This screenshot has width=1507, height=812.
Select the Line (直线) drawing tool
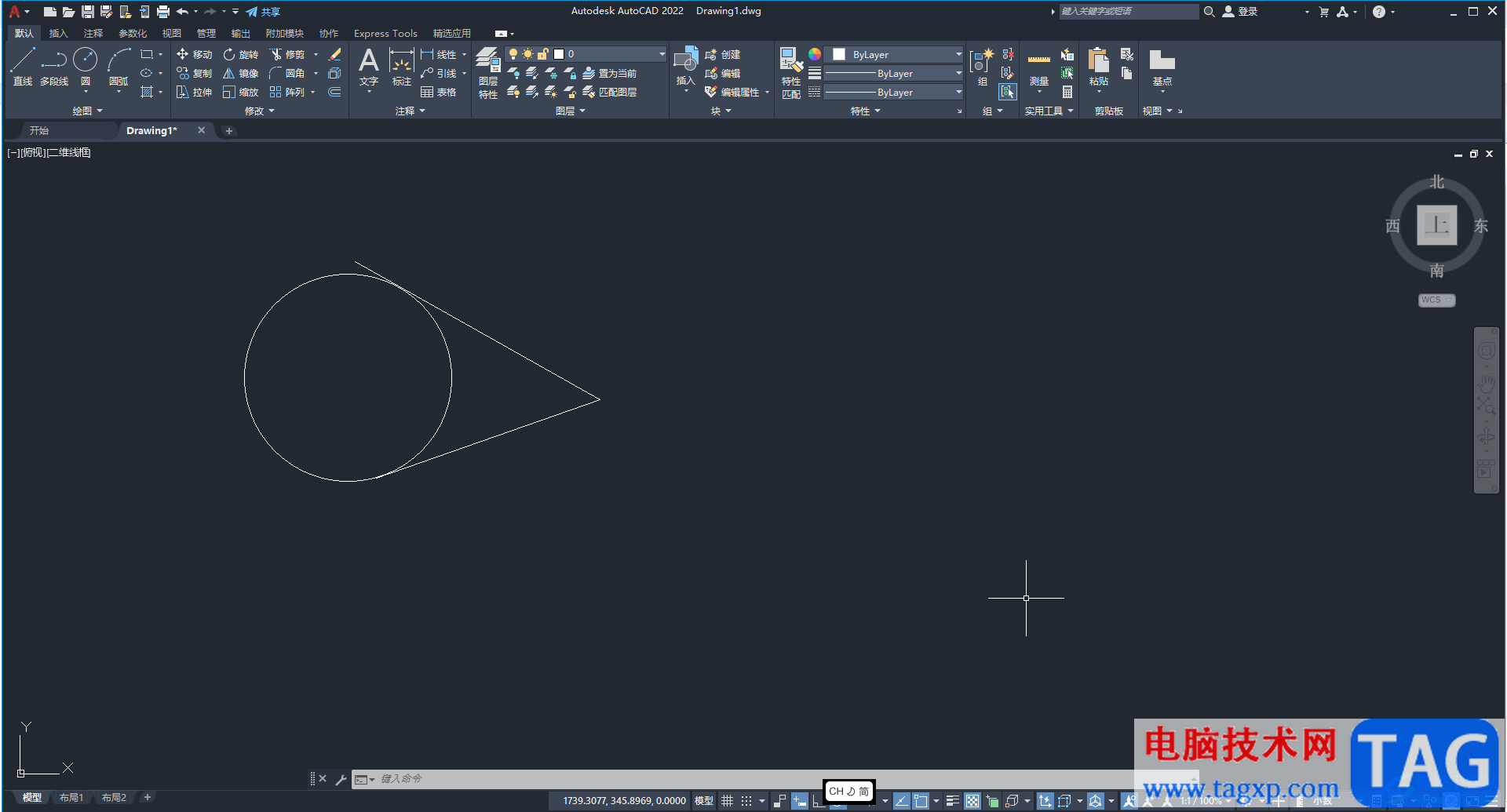(23, 65)
